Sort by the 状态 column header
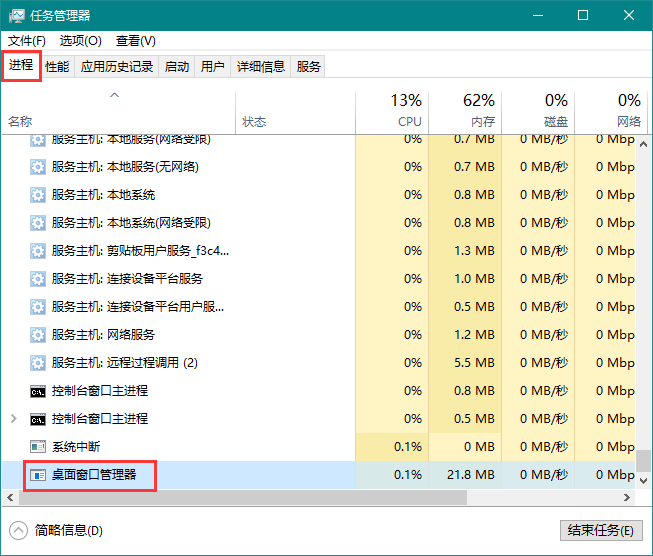 coord(295,112)
